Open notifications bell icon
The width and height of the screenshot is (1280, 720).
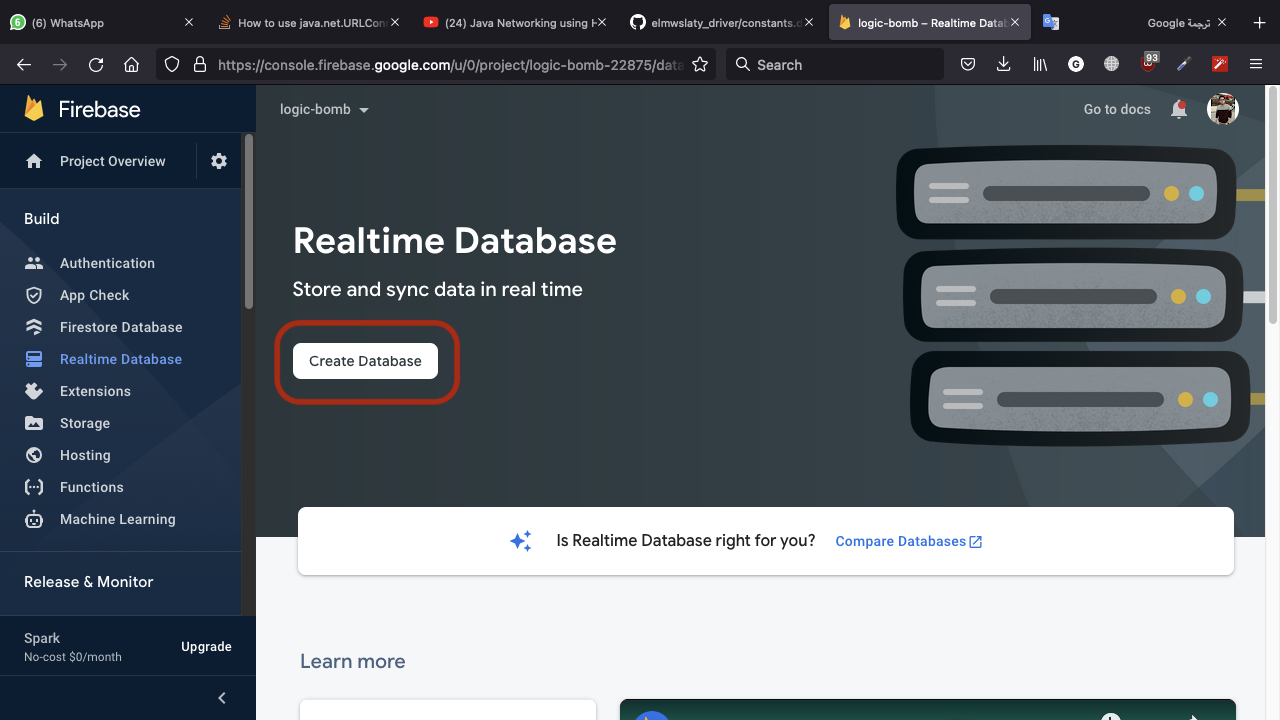1179,109
